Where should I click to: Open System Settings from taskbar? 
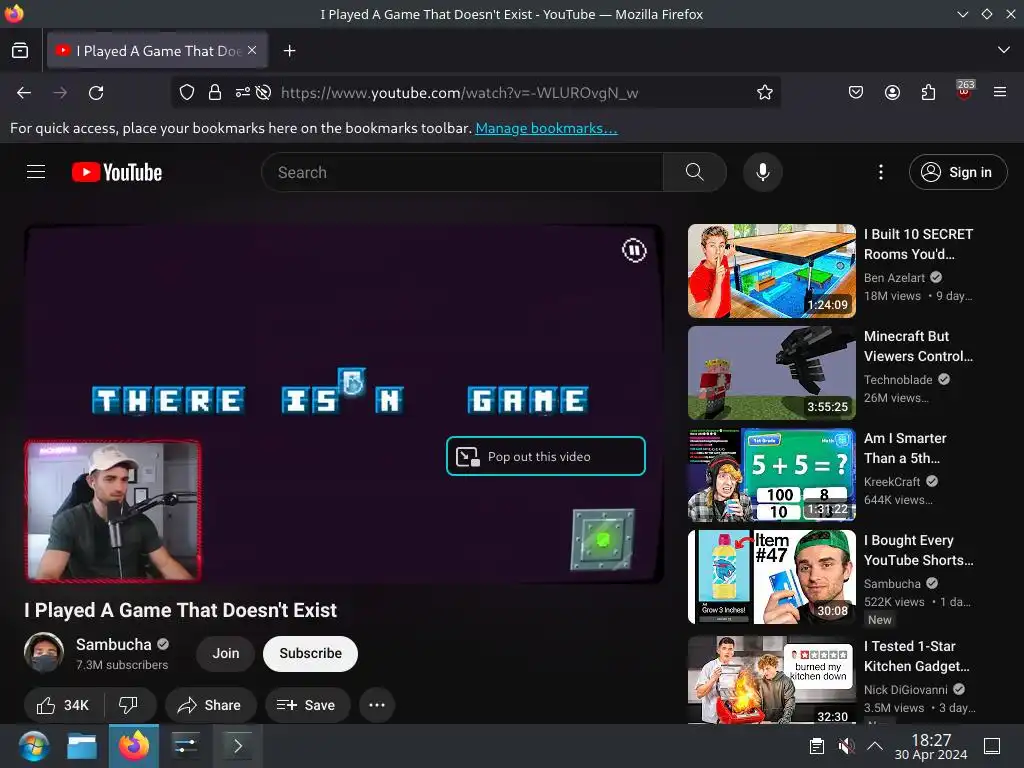(x=185, y=746)
